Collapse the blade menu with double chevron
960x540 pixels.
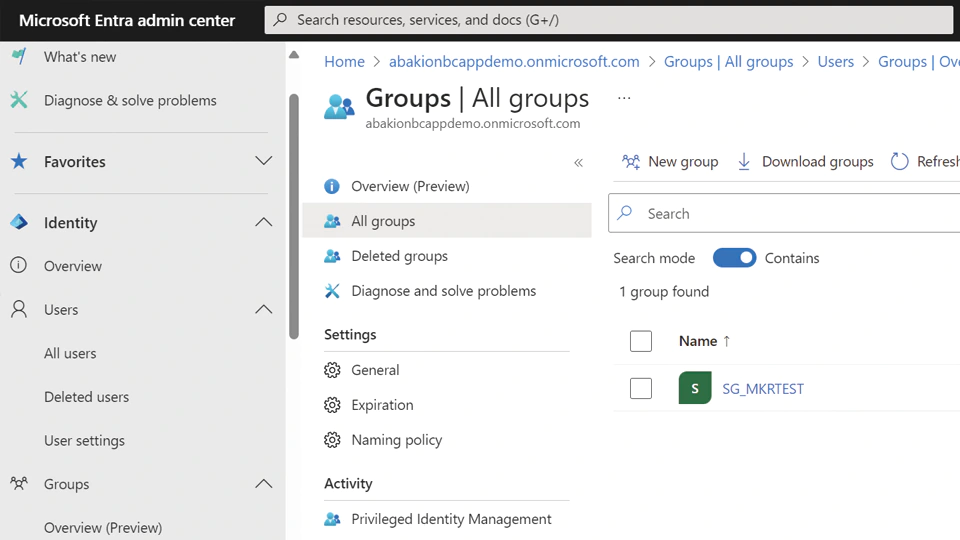[x=579, y=162]
